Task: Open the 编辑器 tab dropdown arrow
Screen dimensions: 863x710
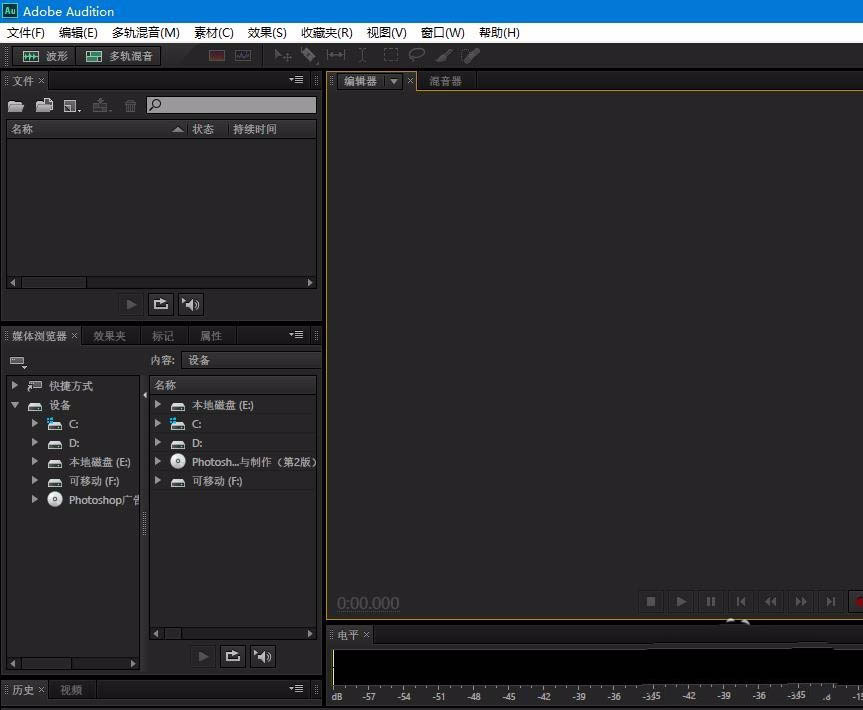Action: tap(394, 81)
